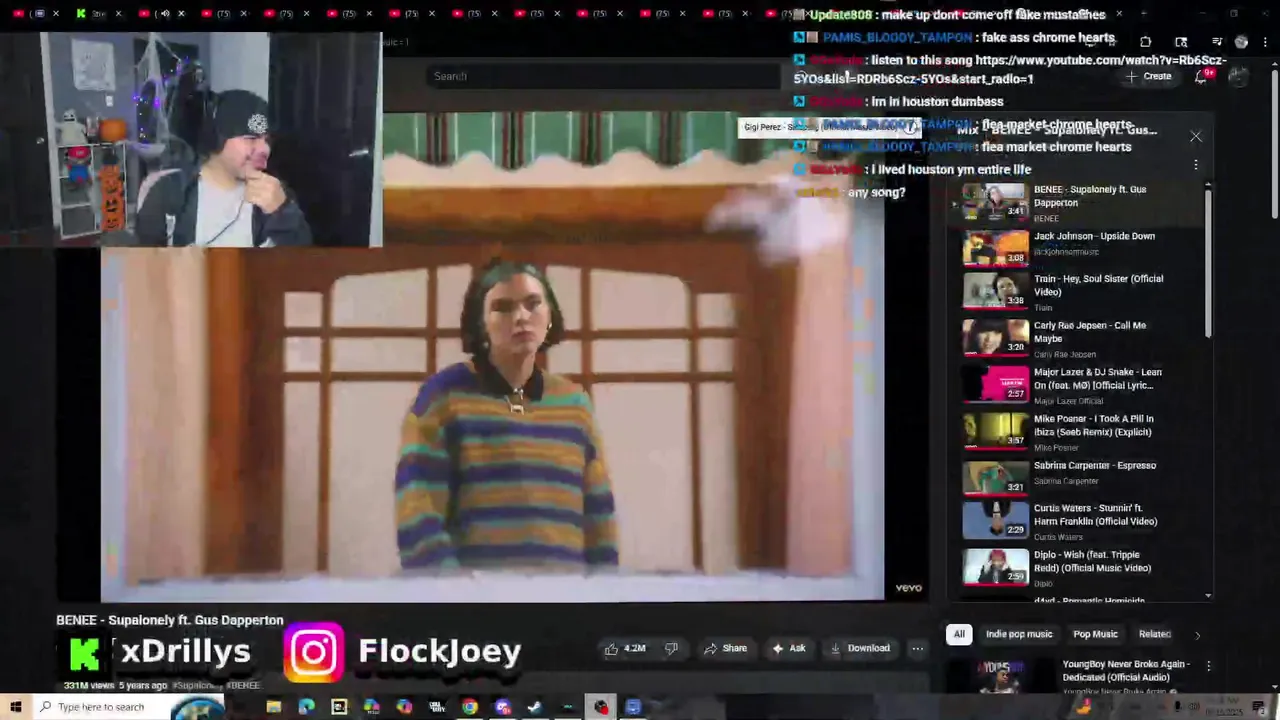Play Jack Johnson - Upside Down from the mix
This screenshot has height=720, width=1280.
click(x=1078, y=247)
